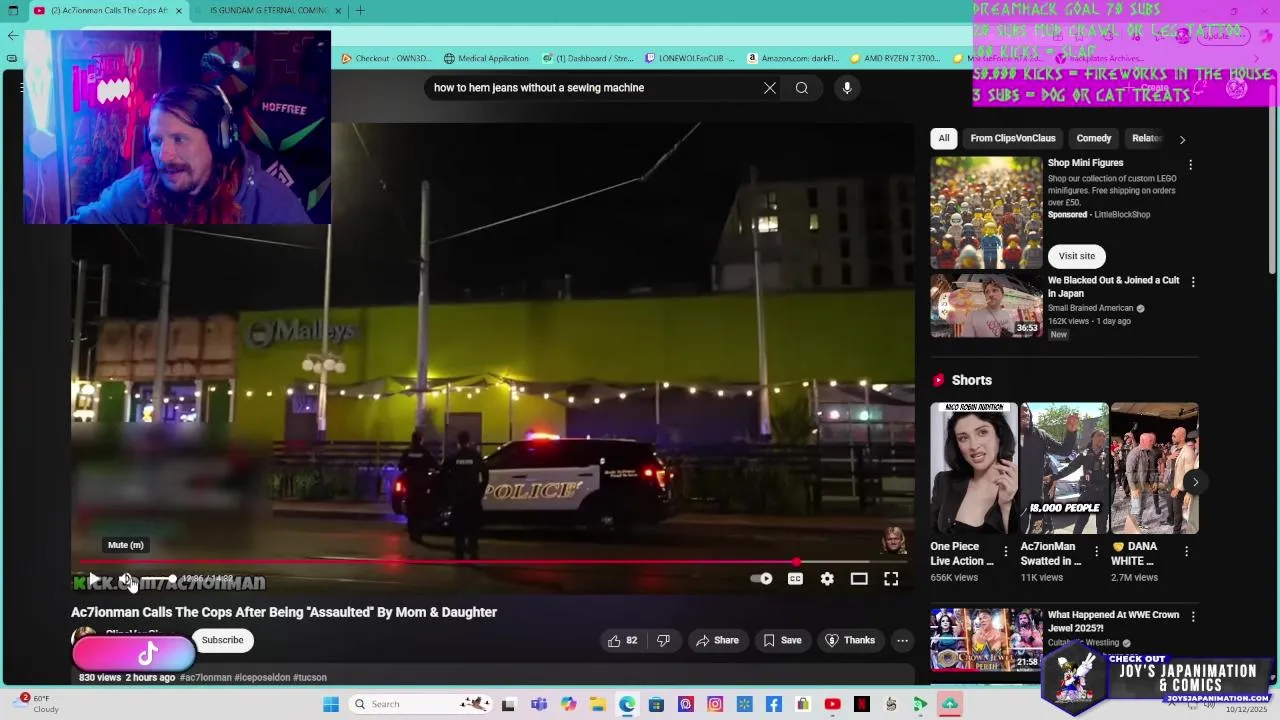Toggle closed captions (CC) button
Image resolution: width=1280 pixels, height=720 pixels.
point(795,579)
